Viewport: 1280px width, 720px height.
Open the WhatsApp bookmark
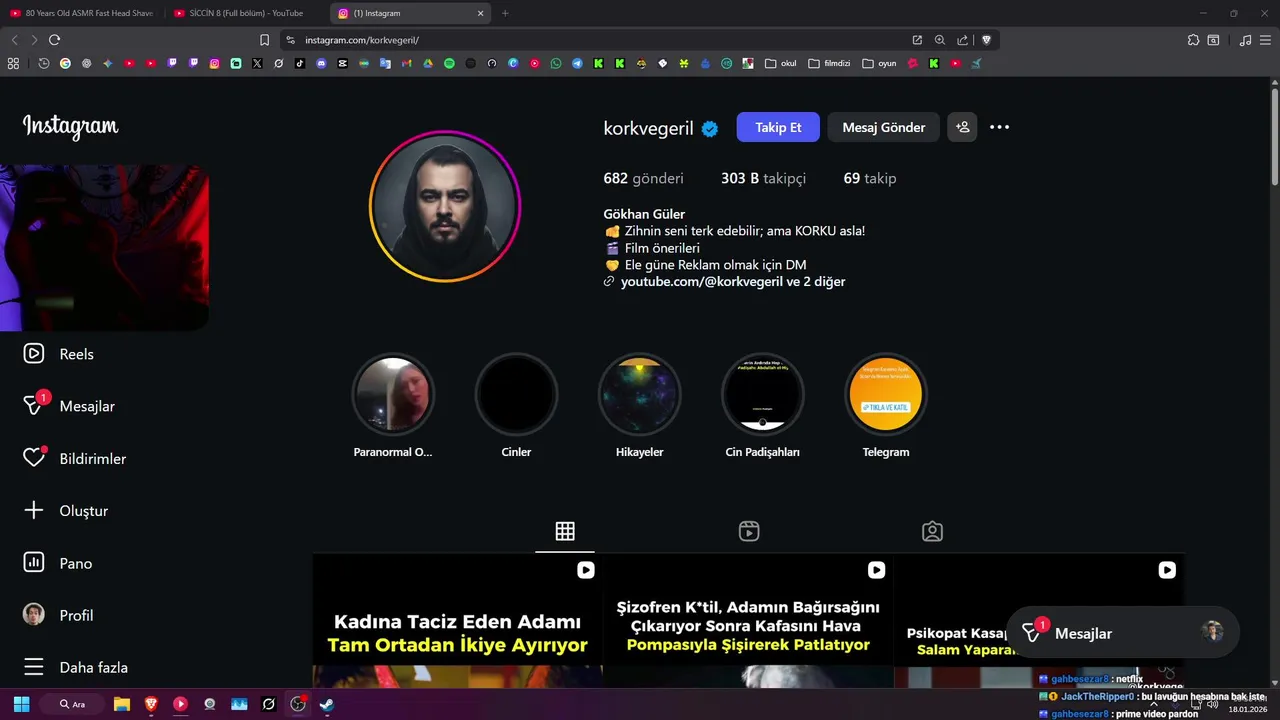click(556, 63)
